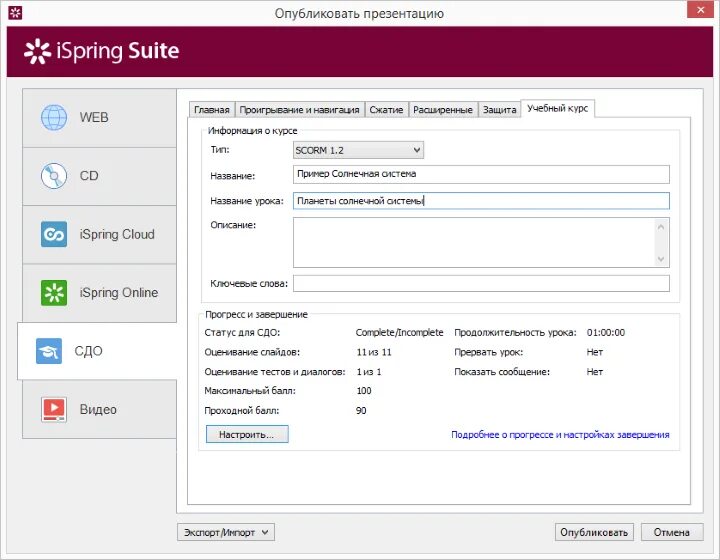This screenshot has width=720, height=560.
Task: Click the maximum score value 100
Action: click(x=364, y=391)
